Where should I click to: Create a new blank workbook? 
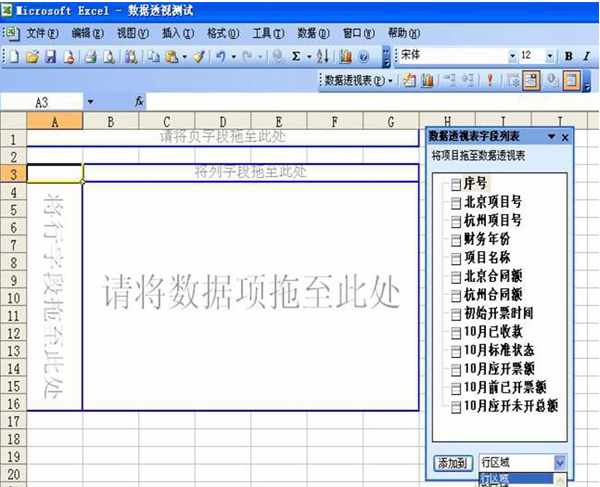[x=13, y=57]
